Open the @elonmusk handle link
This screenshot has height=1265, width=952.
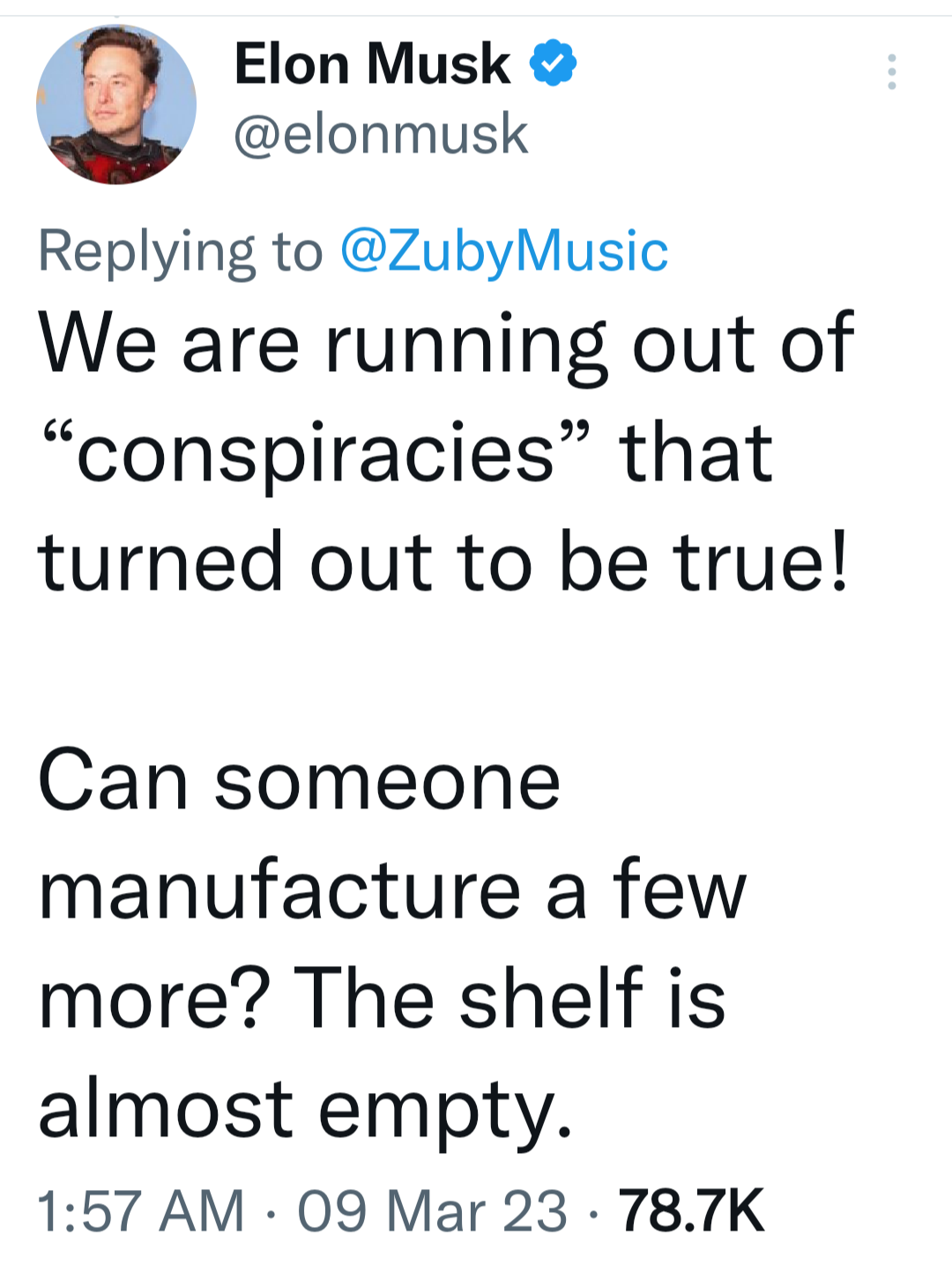[381, 134]
